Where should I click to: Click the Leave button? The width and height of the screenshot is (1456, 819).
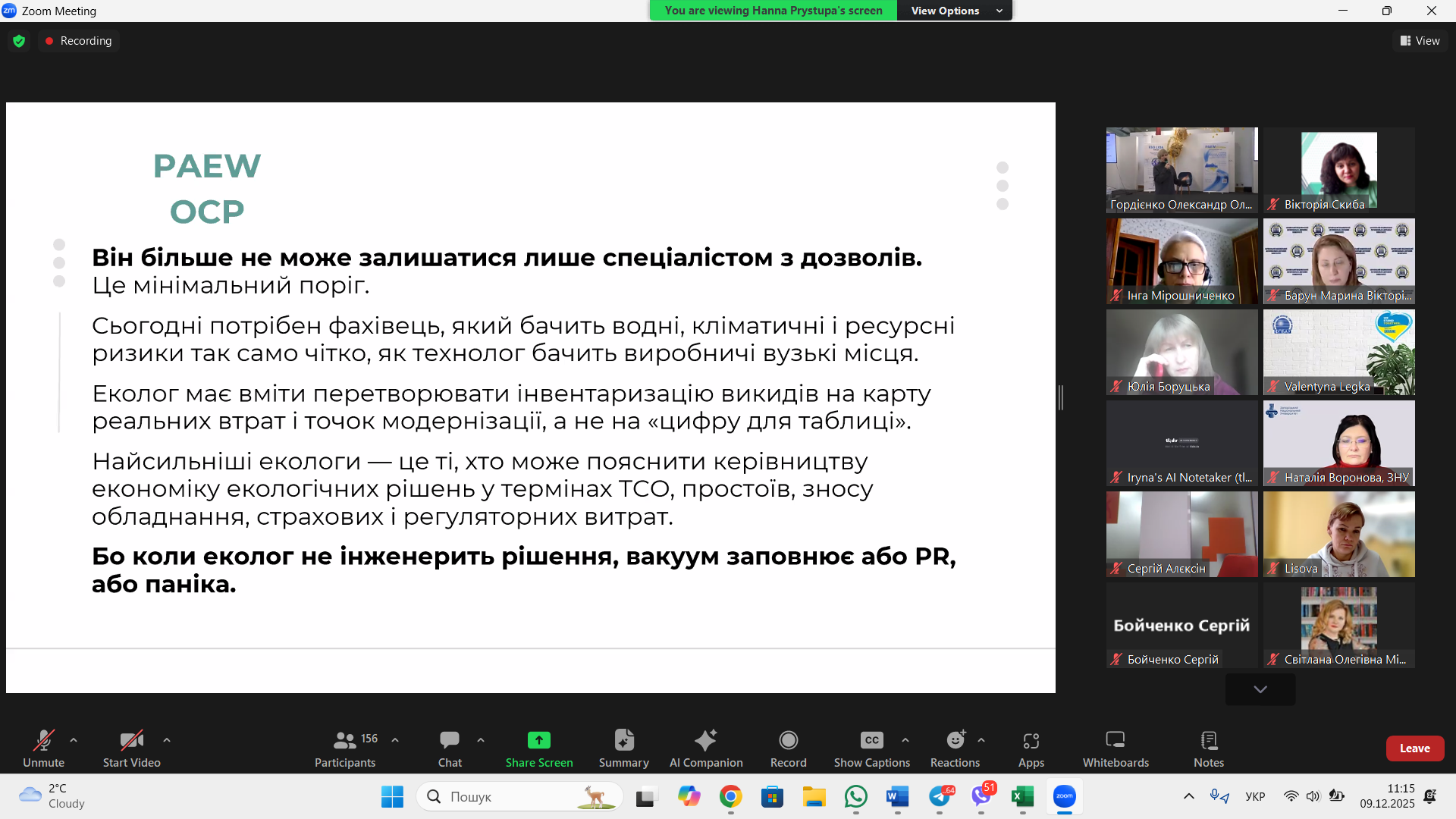1414,748
